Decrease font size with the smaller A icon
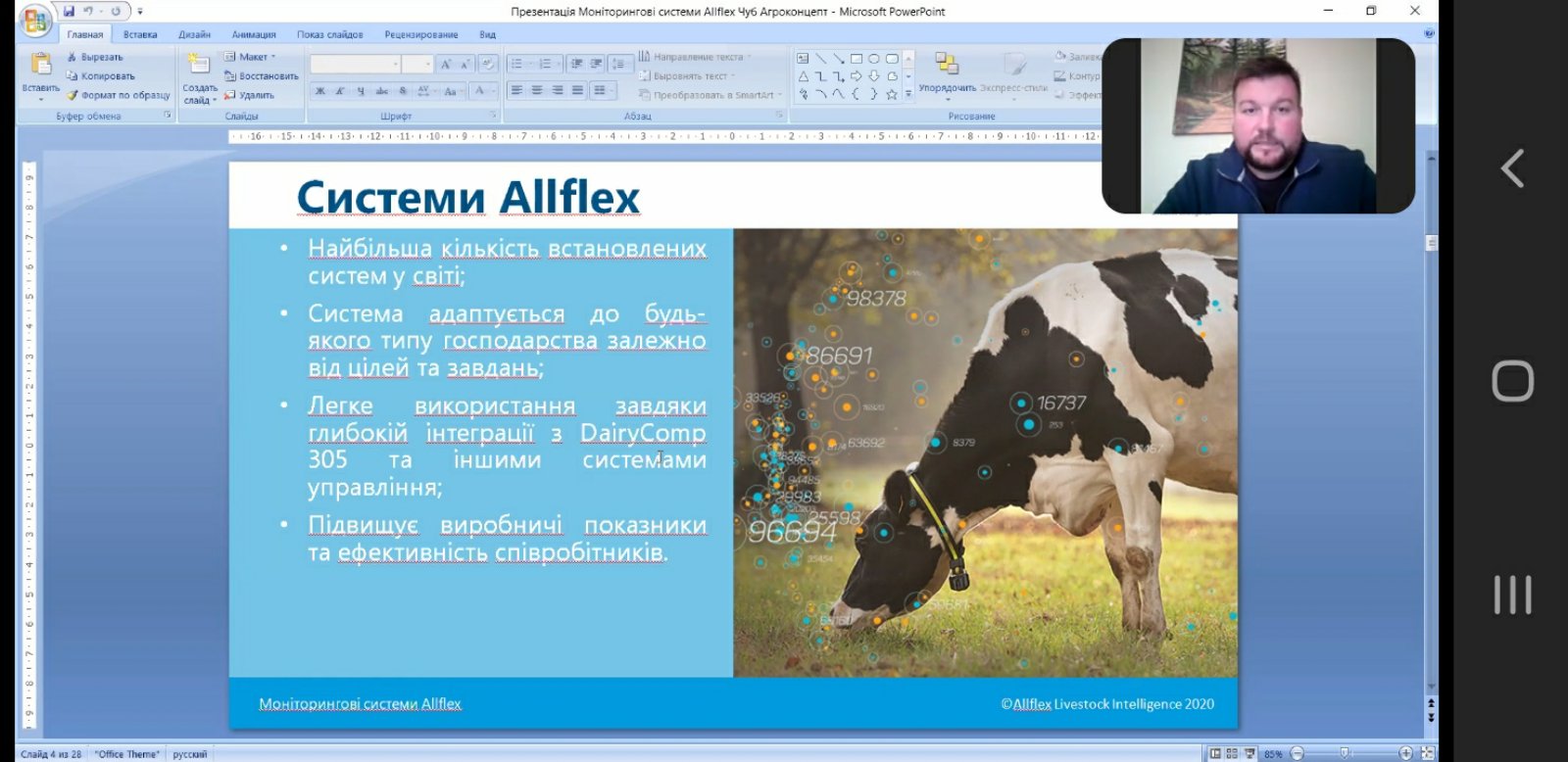This screenshot has height=762, width=1568. [x=465, y=65]
